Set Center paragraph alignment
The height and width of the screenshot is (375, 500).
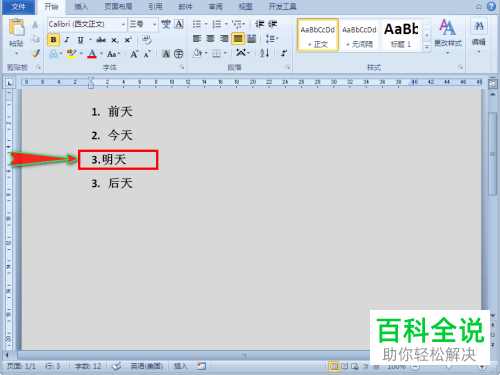tap(210, 39)
